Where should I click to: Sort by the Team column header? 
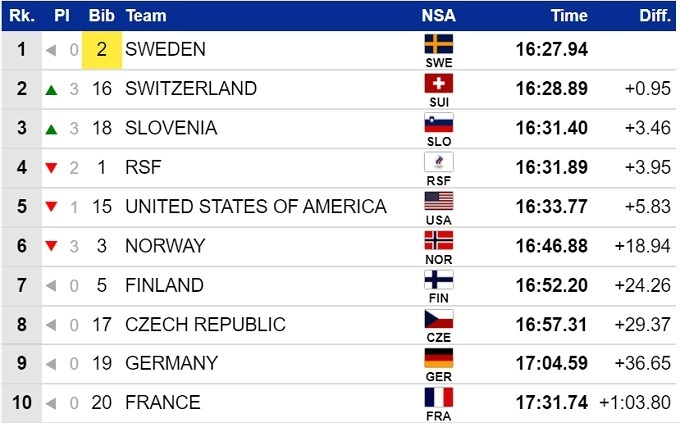[x=146, y=16]
